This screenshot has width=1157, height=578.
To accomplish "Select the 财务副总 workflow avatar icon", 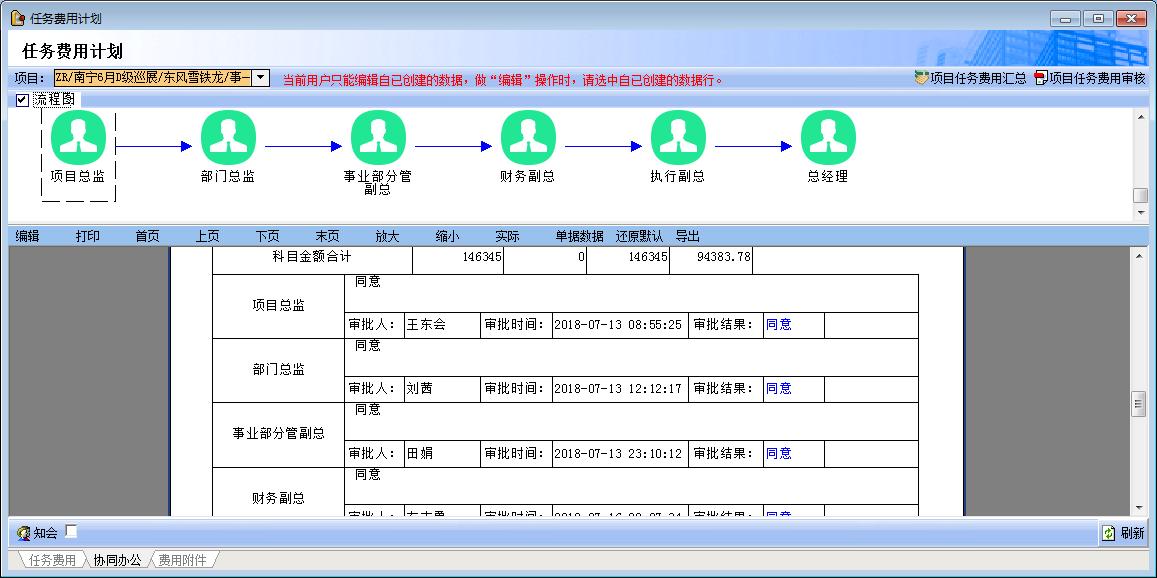I will (x=528, y=138).
